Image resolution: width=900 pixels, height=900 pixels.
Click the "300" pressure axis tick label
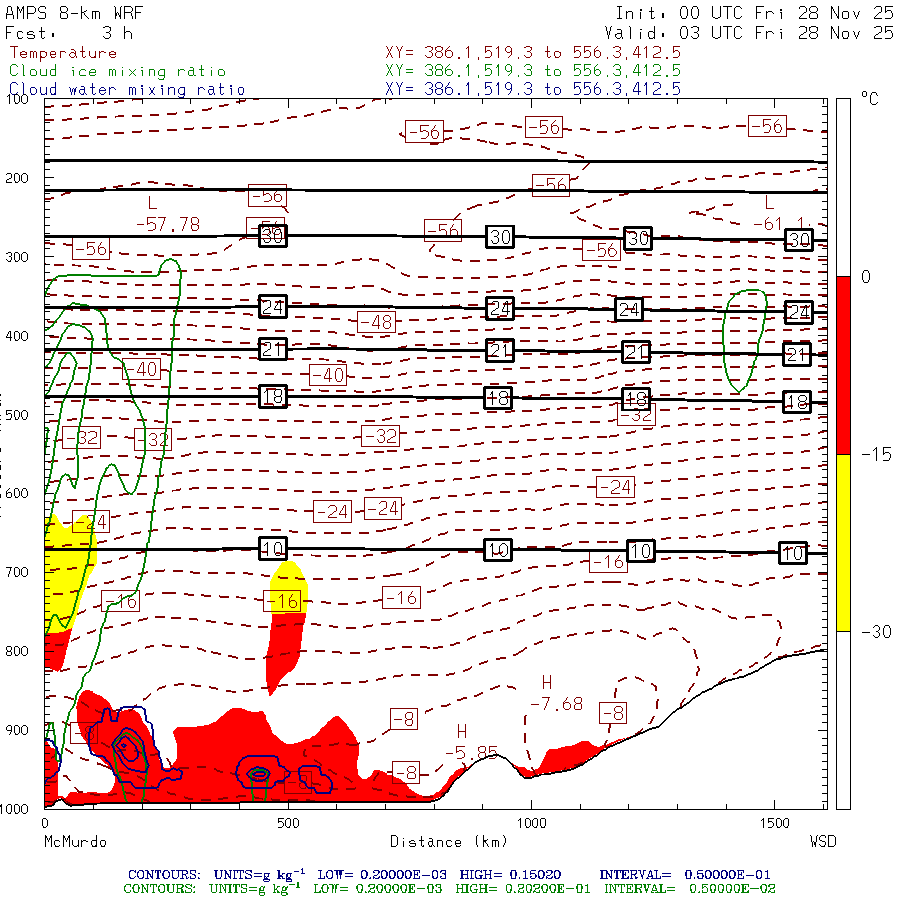click(17, 257)
